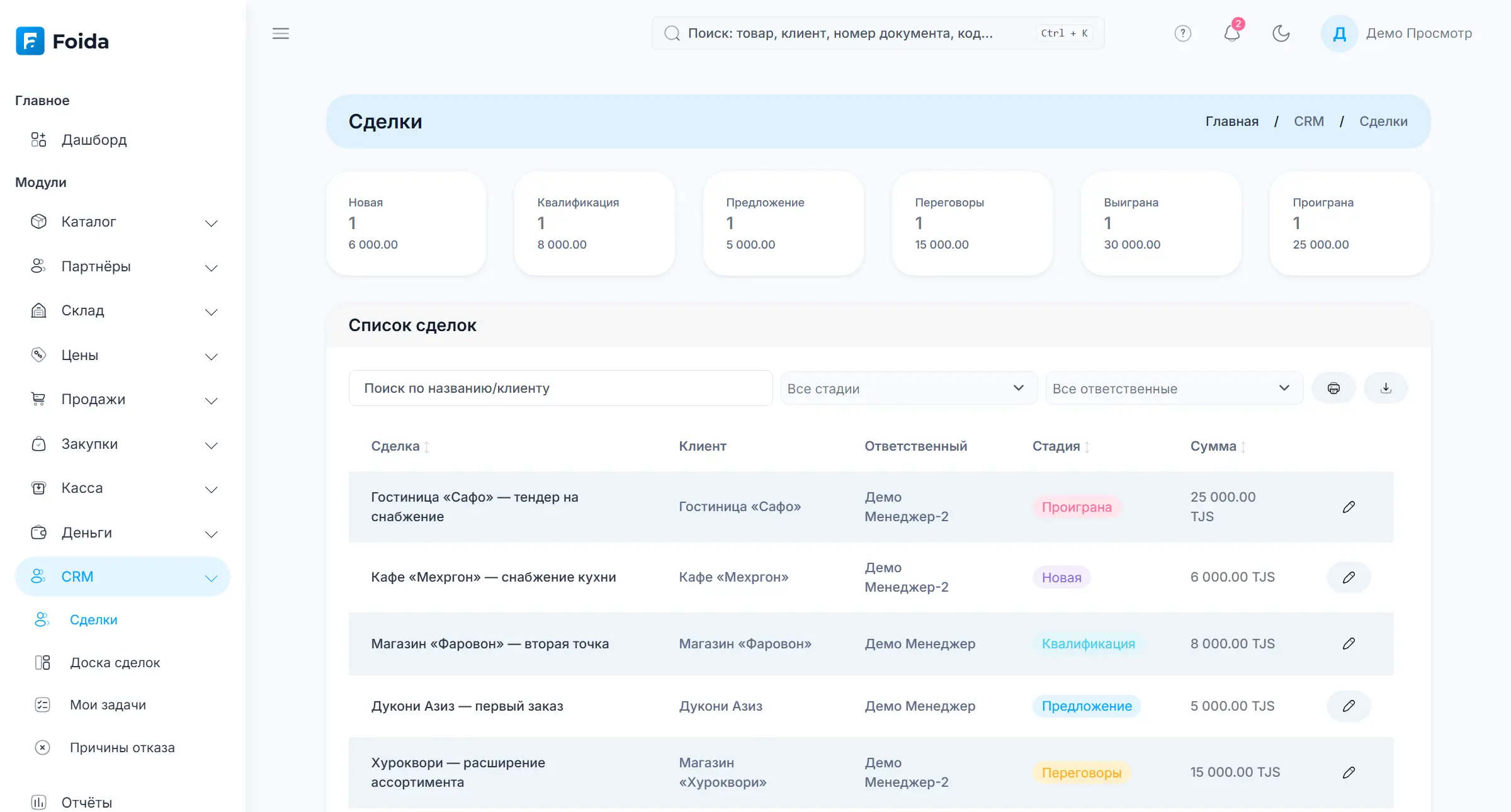Open the Доска сделок menu item

(x=115, y=663)
